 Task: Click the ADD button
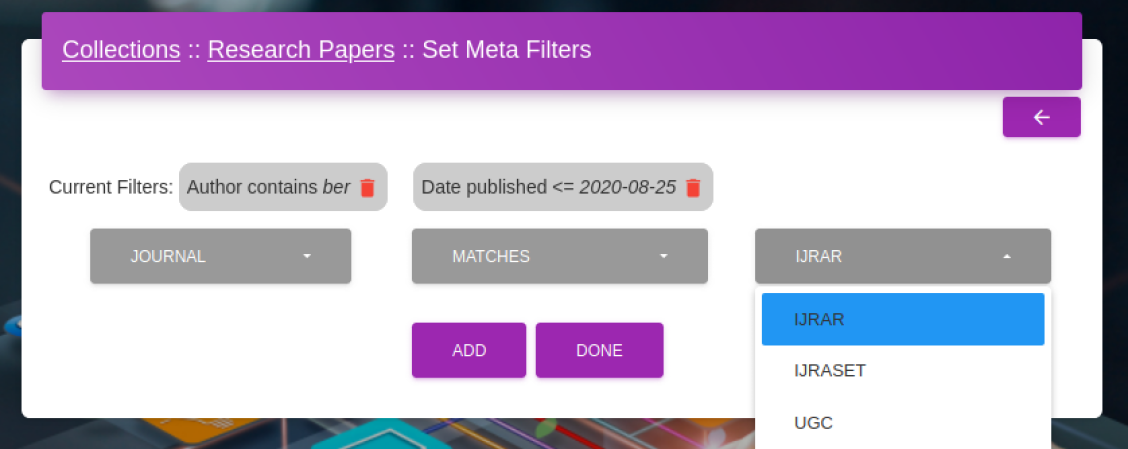(x=469, y=350)
